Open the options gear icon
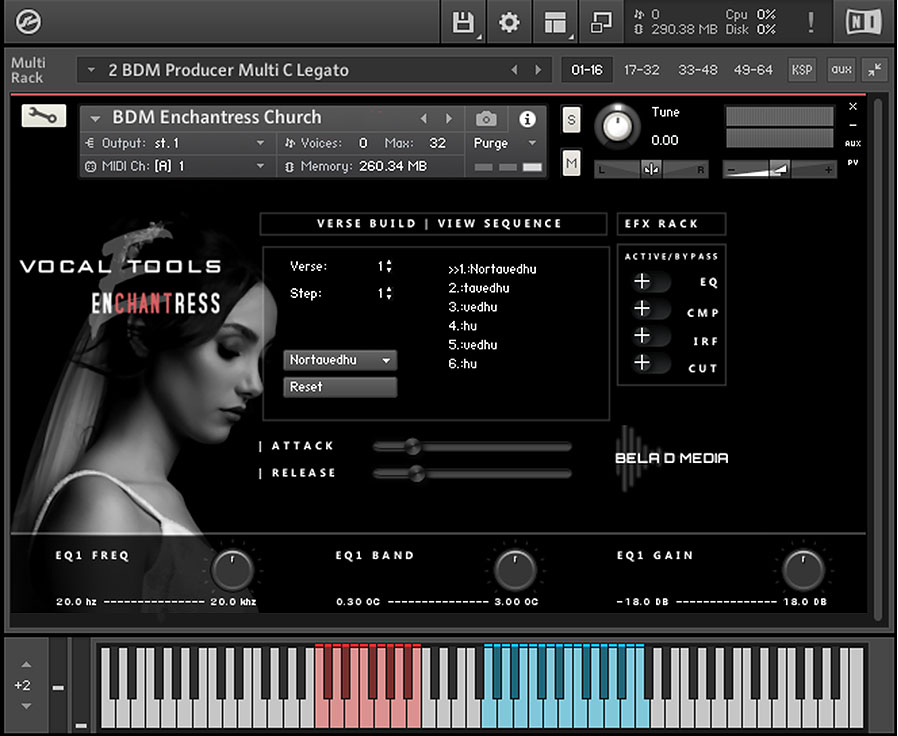The width and height of the screenshot is (898, 736). pos(509,22)
